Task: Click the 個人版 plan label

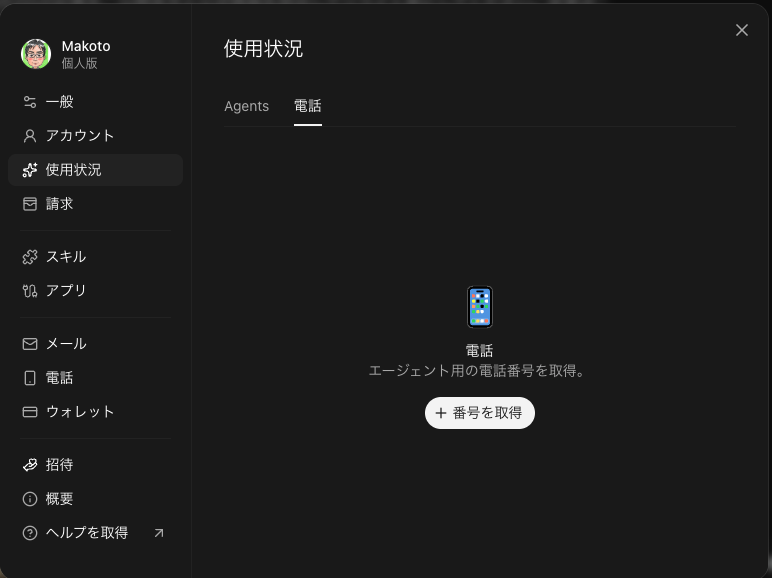Action: pos(79,64)
